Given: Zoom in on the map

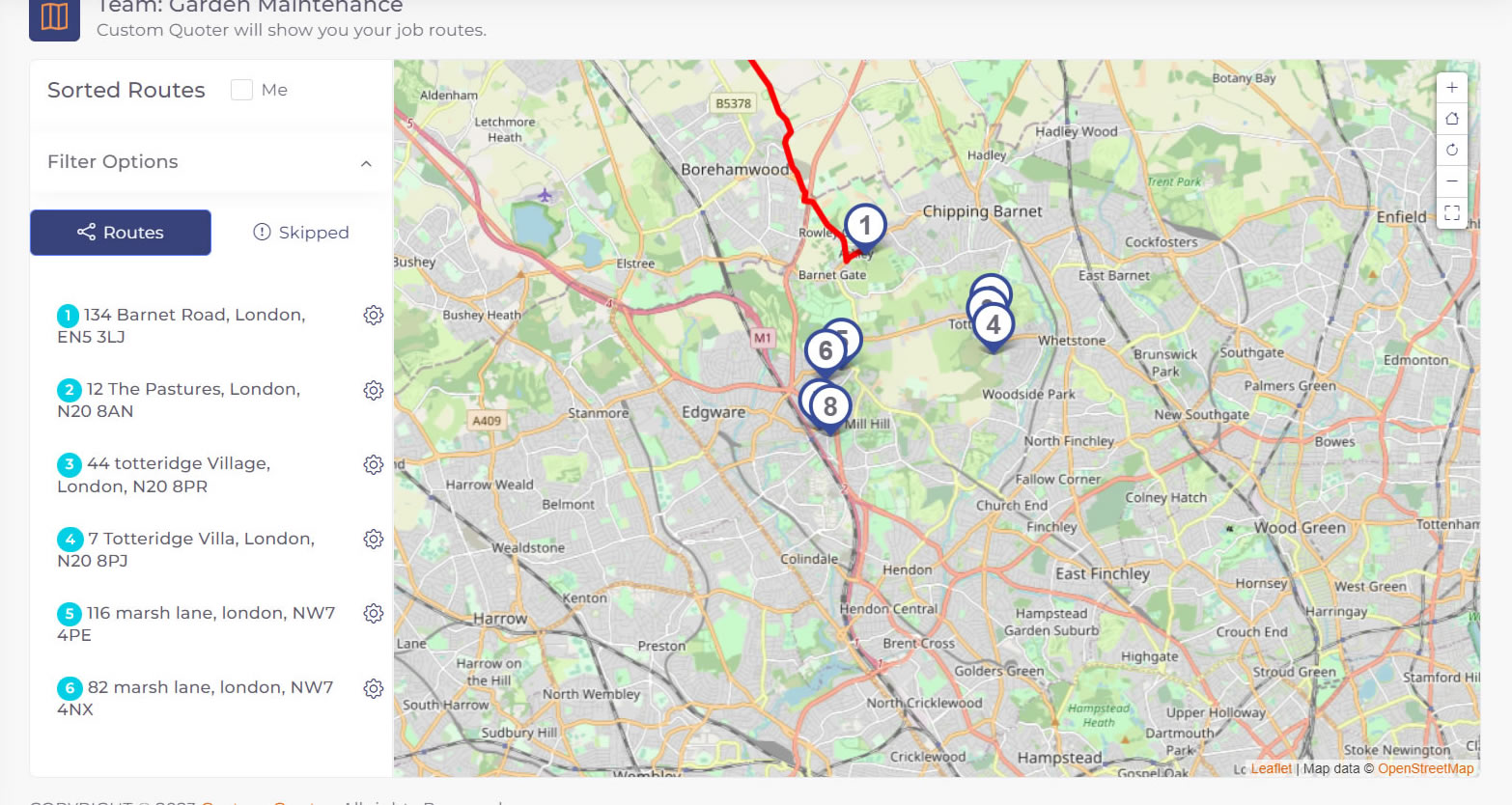Looking at the screenshot, I should [x=1451, y=87].
